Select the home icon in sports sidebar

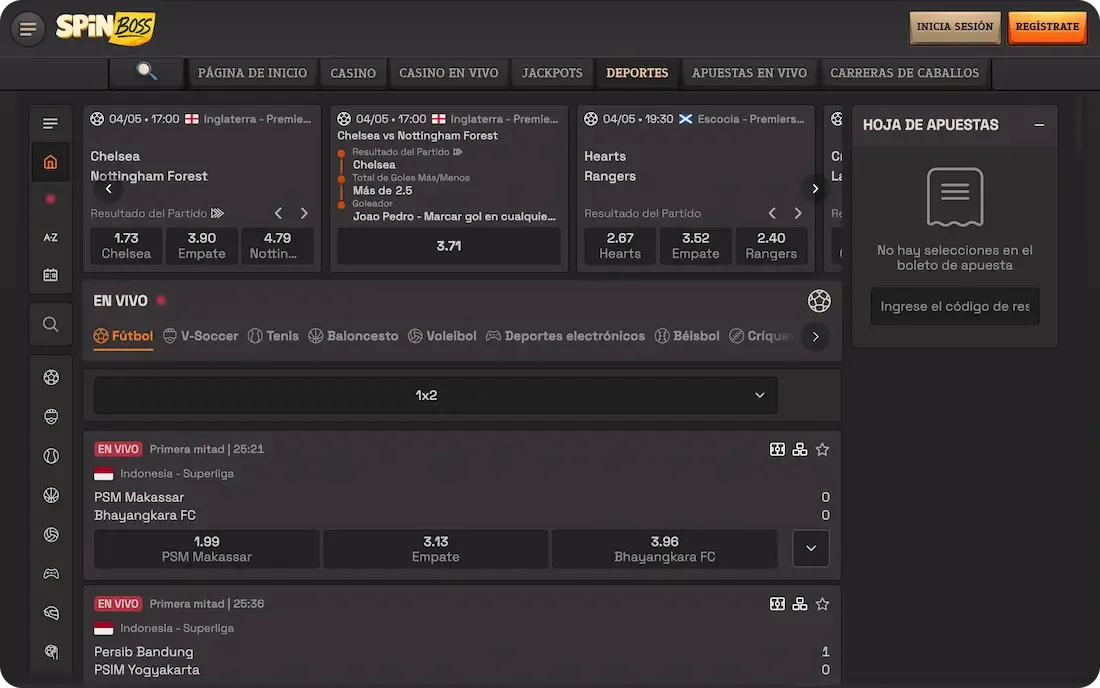pos(51,162)
